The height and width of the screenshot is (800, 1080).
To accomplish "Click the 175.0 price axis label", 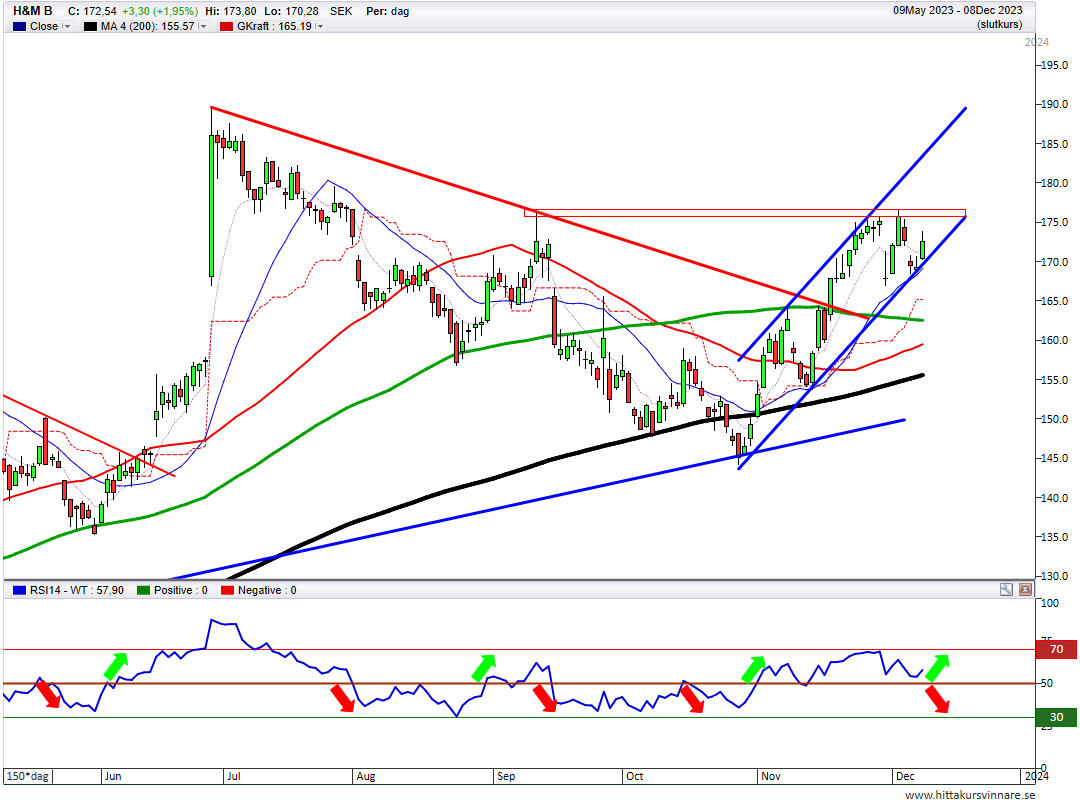I will point(1054,223).
